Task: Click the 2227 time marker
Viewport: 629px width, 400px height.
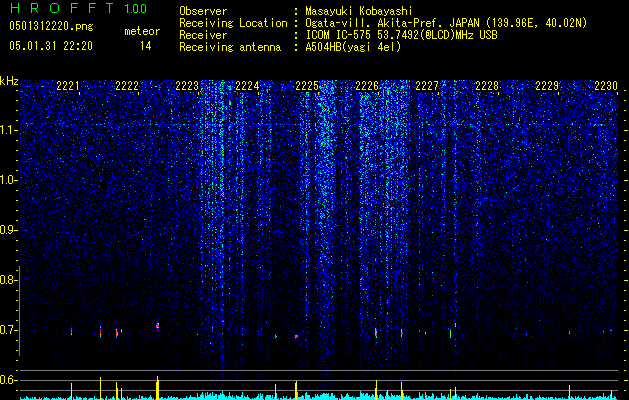Action: 427,85
